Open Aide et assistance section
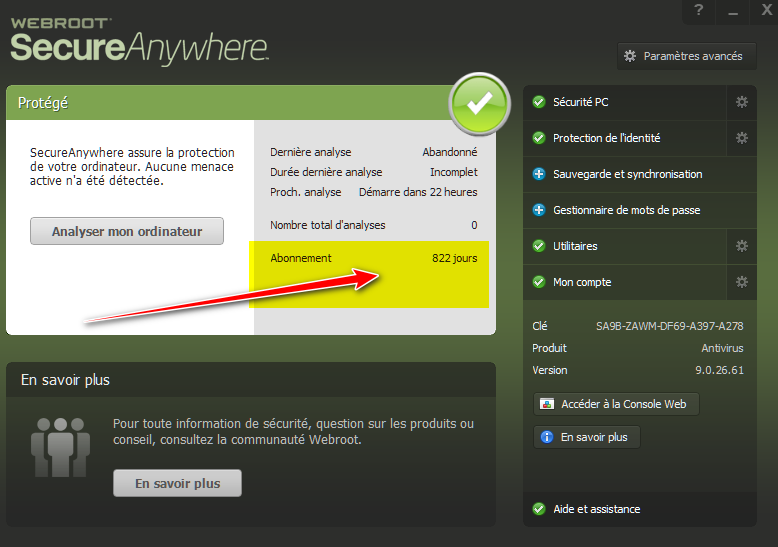The image size is (778, 547). pos(640,509)
